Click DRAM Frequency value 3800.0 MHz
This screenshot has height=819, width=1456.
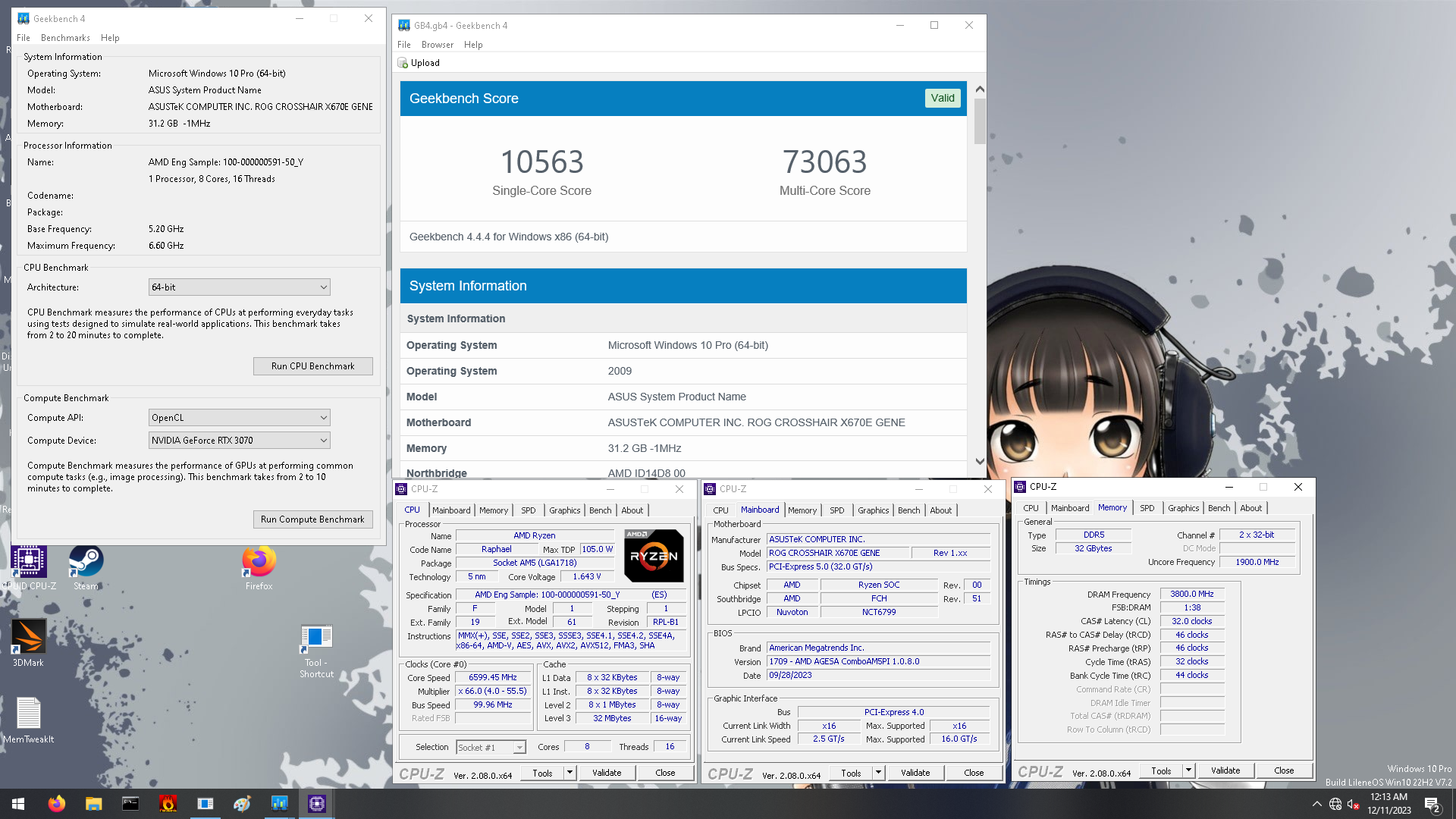[x=1192, y=595]
